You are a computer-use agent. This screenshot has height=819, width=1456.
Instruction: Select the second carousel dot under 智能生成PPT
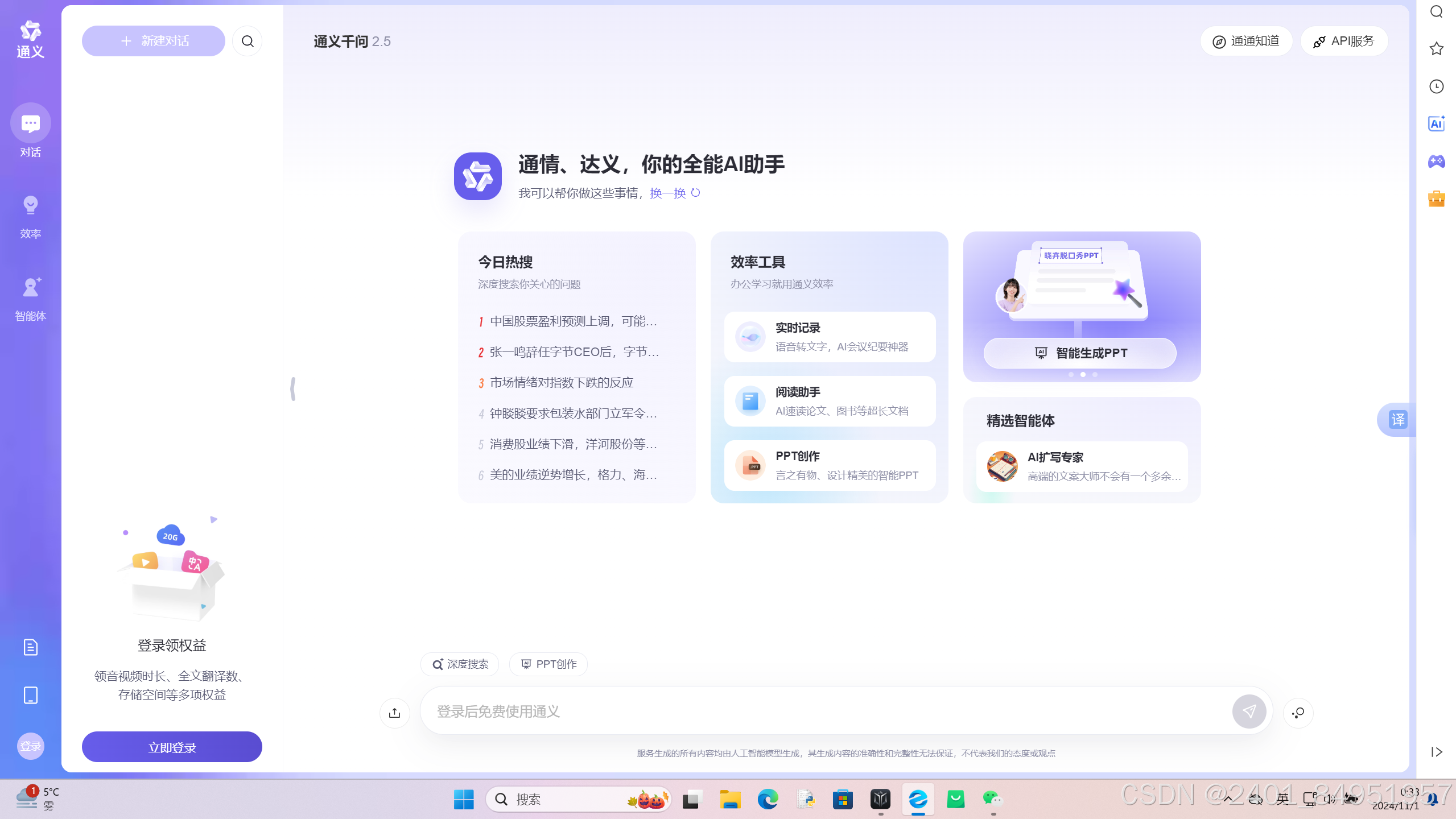(1083, 374)
